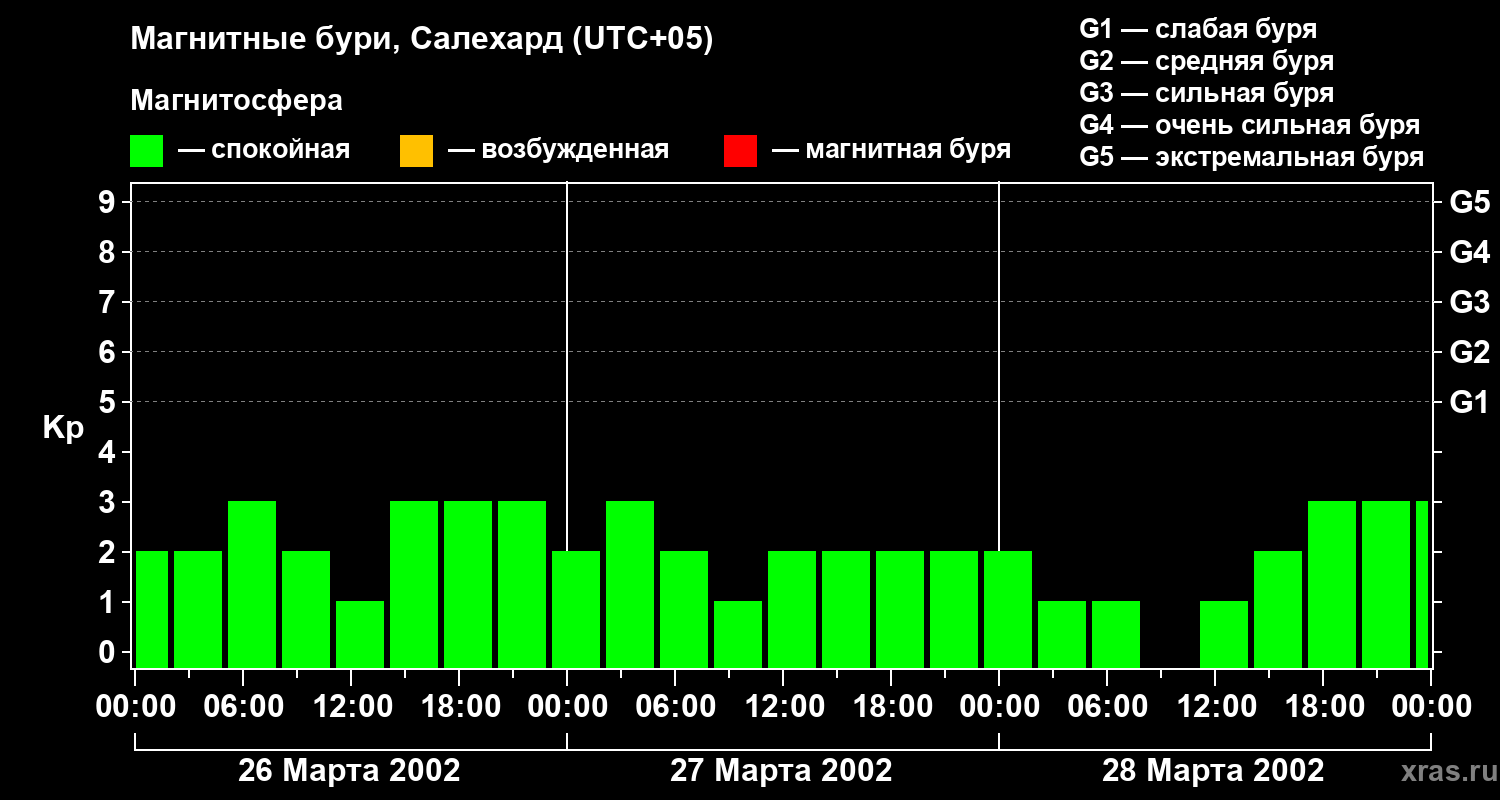This screenshot has width=1500, height=800.
Task: Click the 28 March 15:00 bar (Kp 2)
Action: click(x=1278, y=609)
